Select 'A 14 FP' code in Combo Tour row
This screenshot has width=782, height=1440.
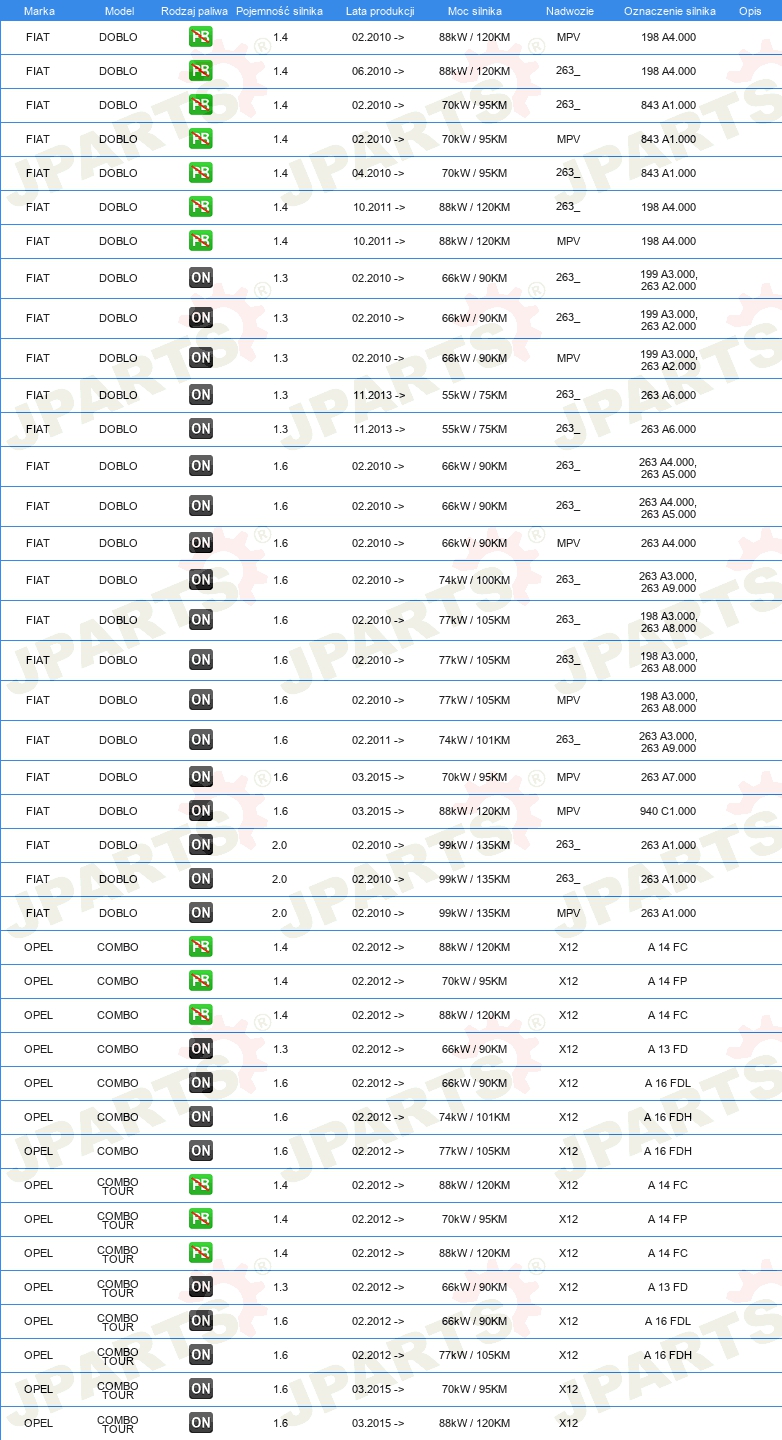tap(667, 1219)
